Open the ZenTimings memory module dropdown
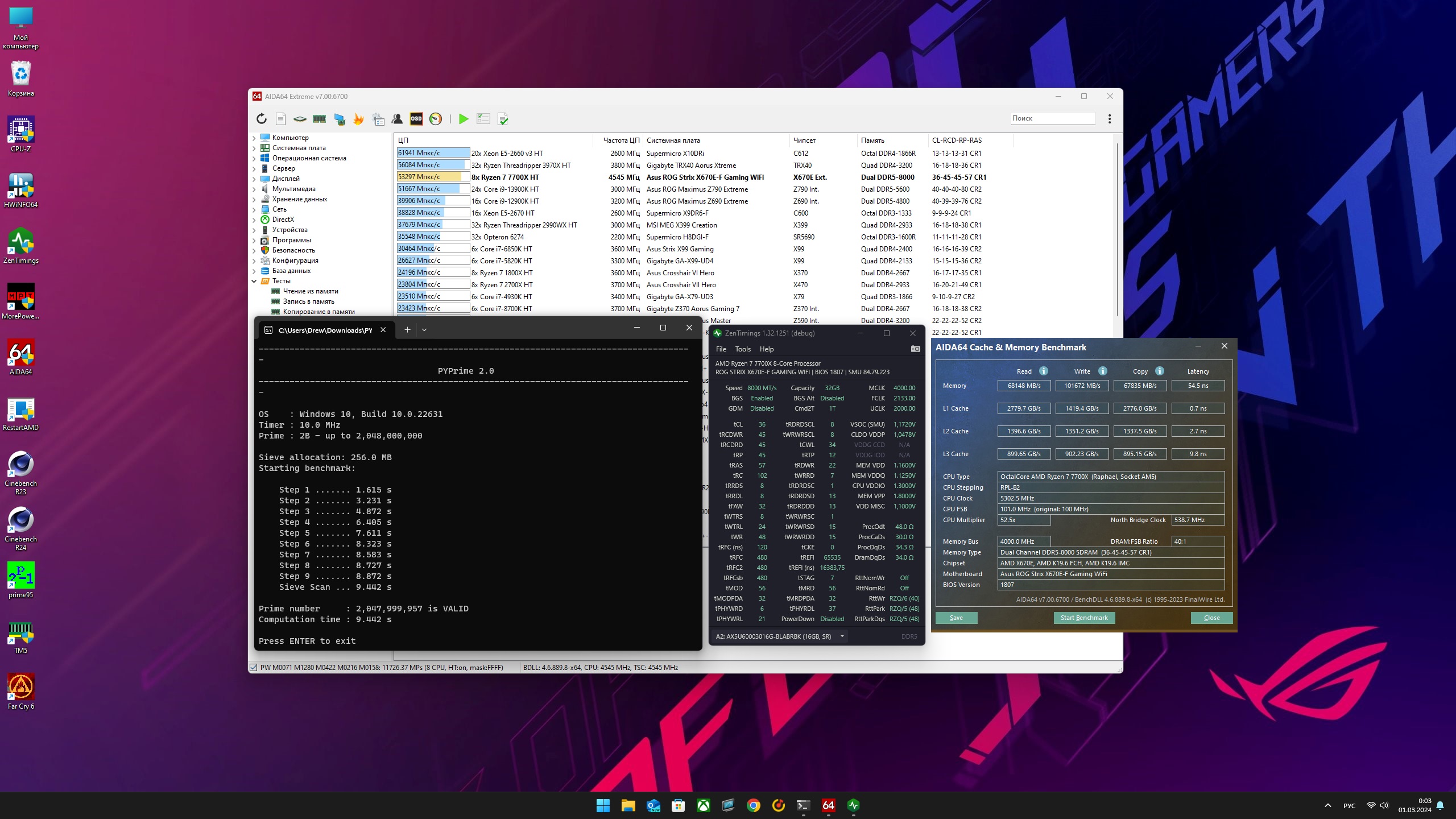This screenshot has height=819, width=1456. [x=842, y=636]
